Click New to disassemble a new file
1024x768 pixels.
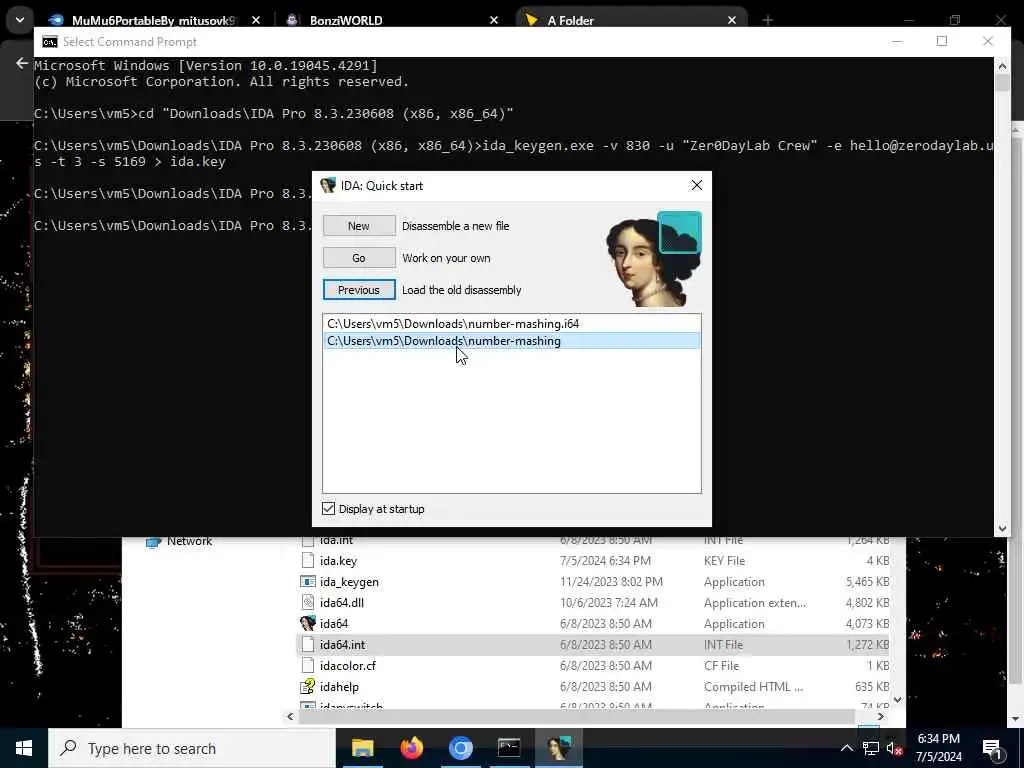point(359,225)
